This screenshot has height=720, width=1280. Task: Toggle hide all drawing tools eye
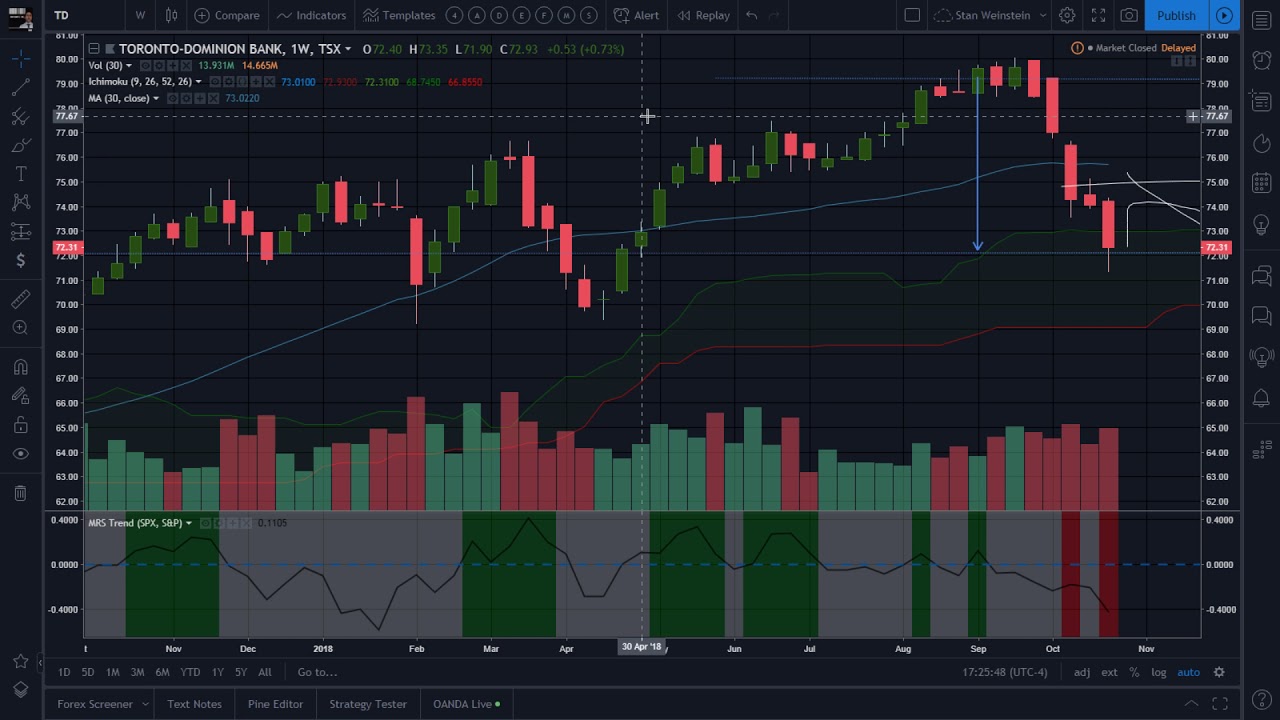(x=20, y=454)
